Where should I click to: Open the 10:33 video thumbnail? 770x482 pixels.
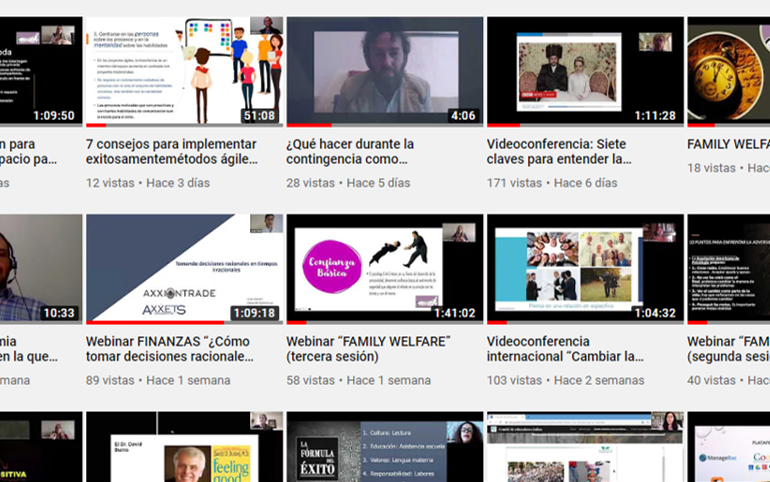tap(41, 269)
